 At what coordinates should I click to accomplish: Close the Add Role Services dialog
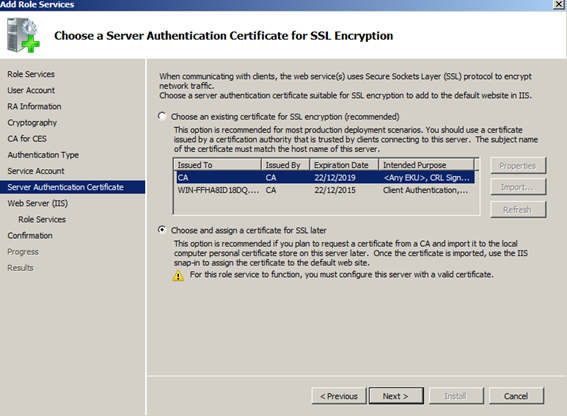(559, 4)
